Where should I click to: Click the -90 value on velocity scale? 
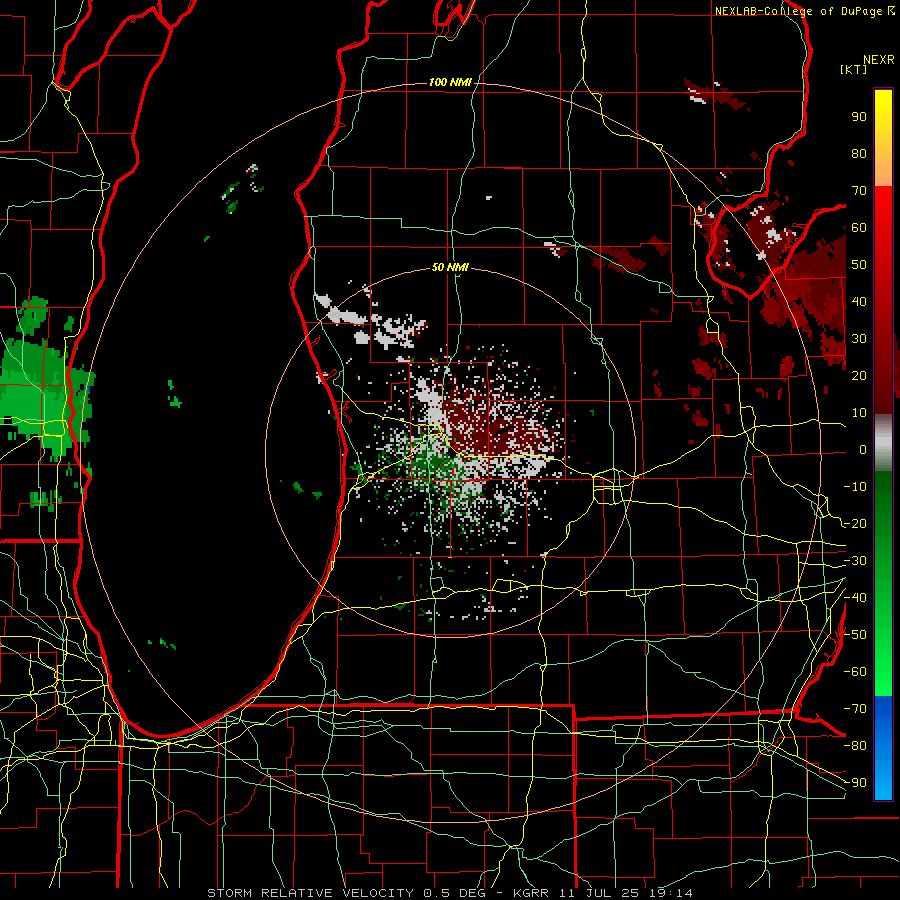click(855, 783)
